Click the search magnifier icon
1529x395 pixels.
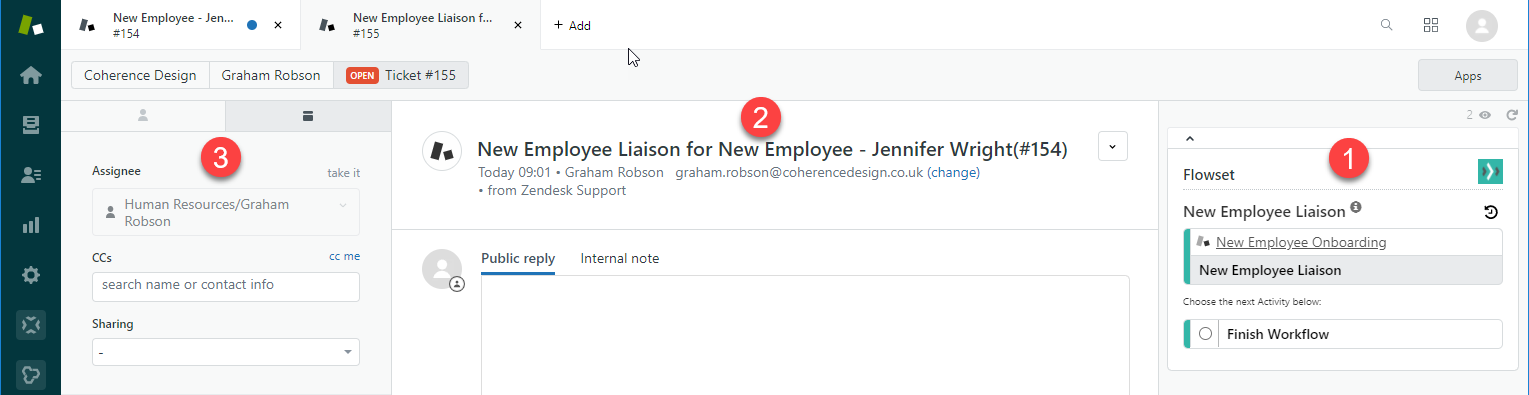point(1386,25)
